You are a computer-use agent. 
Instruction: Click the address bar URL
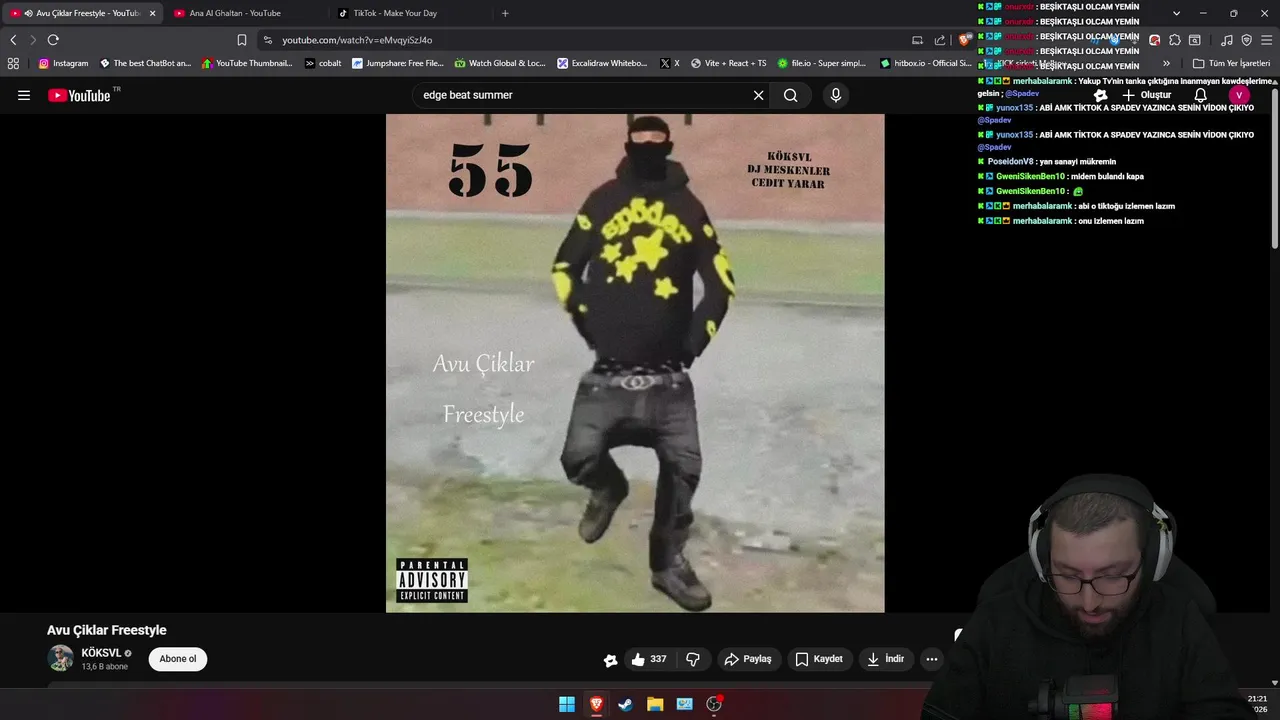click(x=357, y=40)
